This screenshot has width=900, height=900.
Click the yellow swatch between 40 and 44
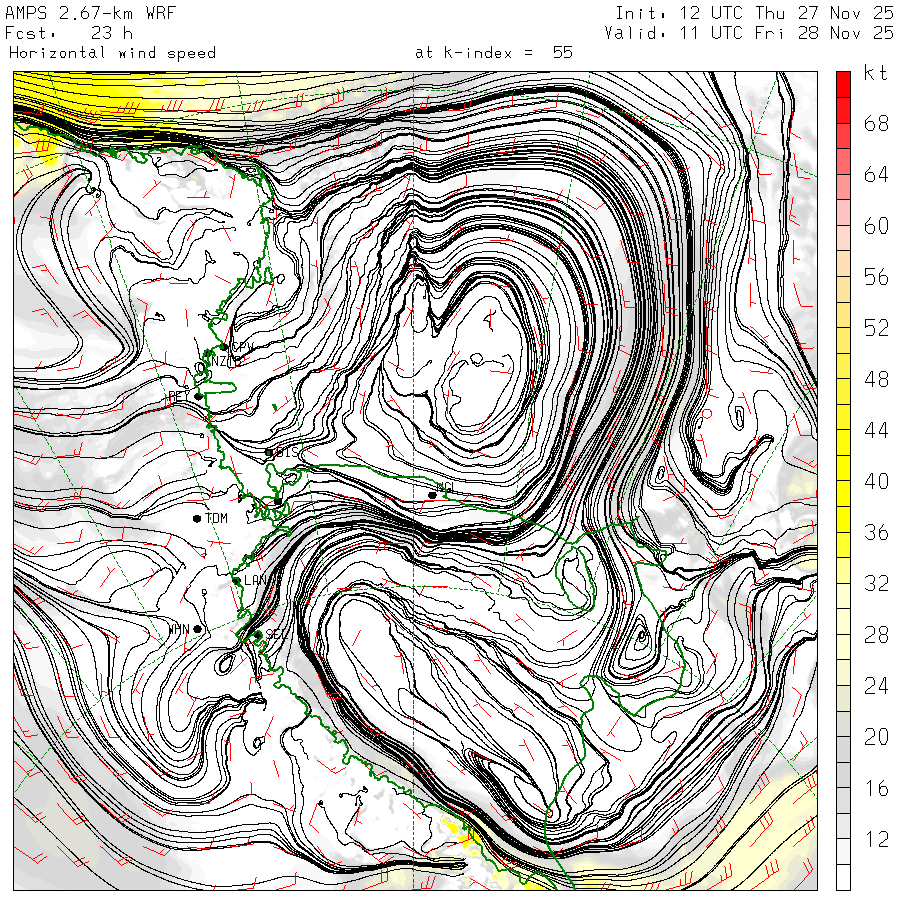[x=843, y=468]
